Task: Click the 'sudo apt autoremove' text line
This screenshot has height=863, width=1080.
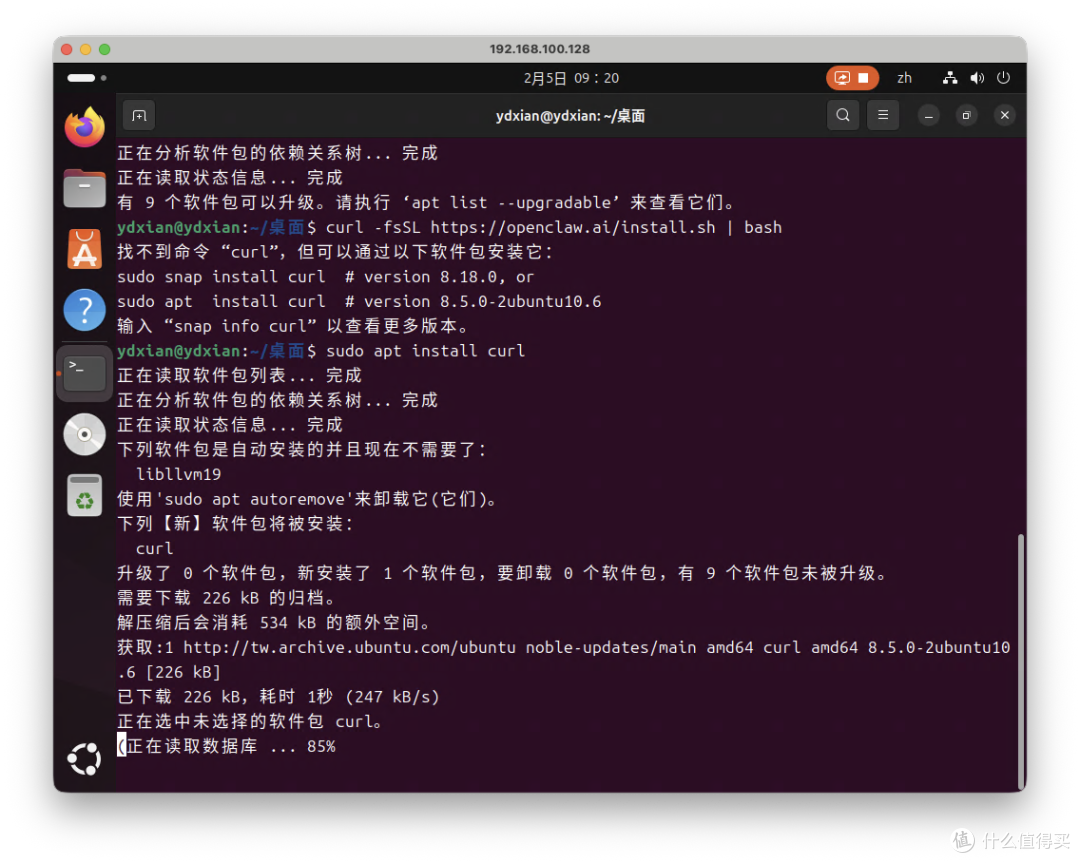Action: click(307, 499)
